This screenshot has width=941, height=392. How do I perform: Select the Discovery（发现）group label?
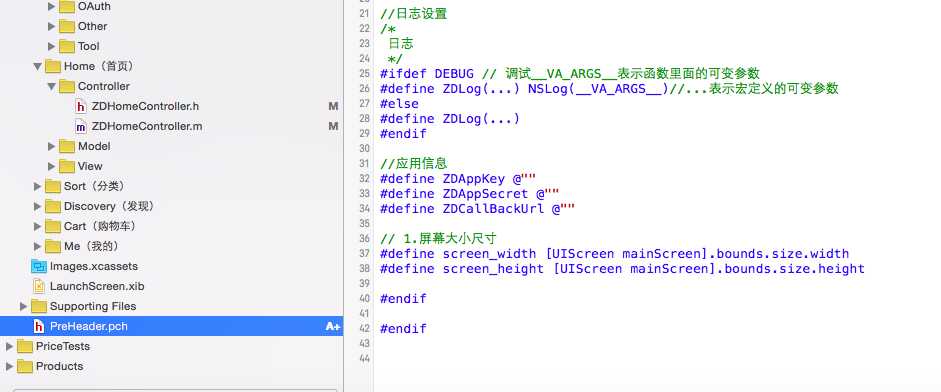click(x=110, y=206)
